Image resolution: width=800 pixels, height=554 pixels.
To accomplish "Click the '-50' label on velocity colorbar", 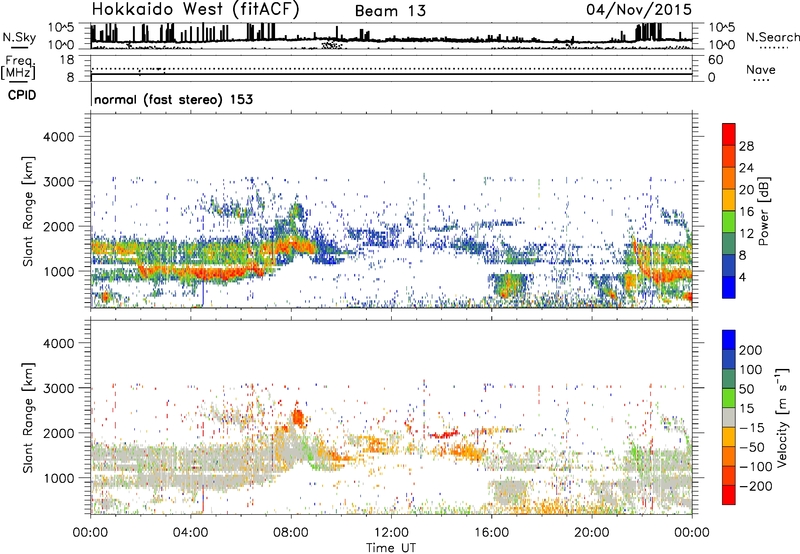I will pyautogui.click(x=752, y=447).
